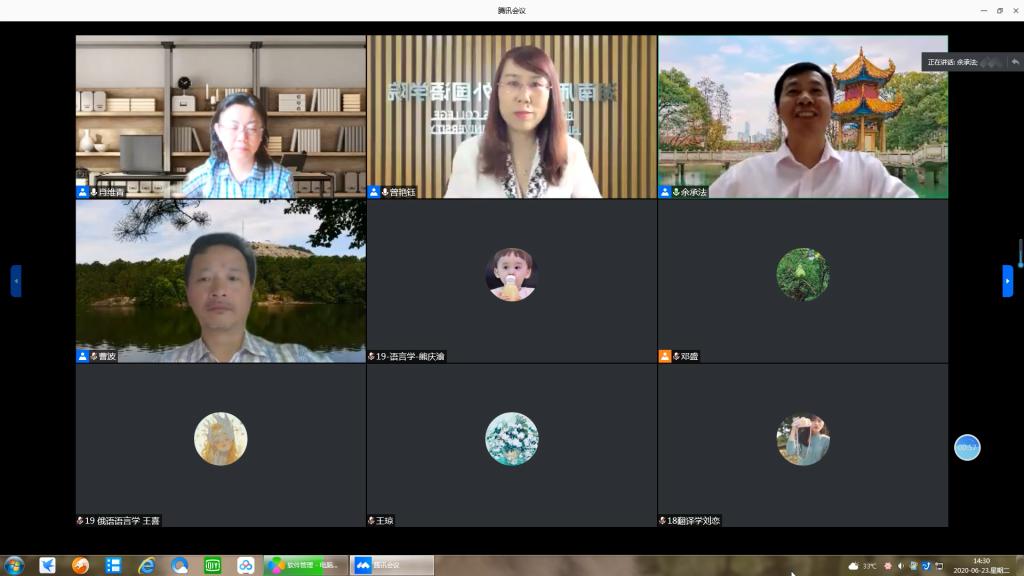Open Internet Explorer from the taskbar

[147, 566]
